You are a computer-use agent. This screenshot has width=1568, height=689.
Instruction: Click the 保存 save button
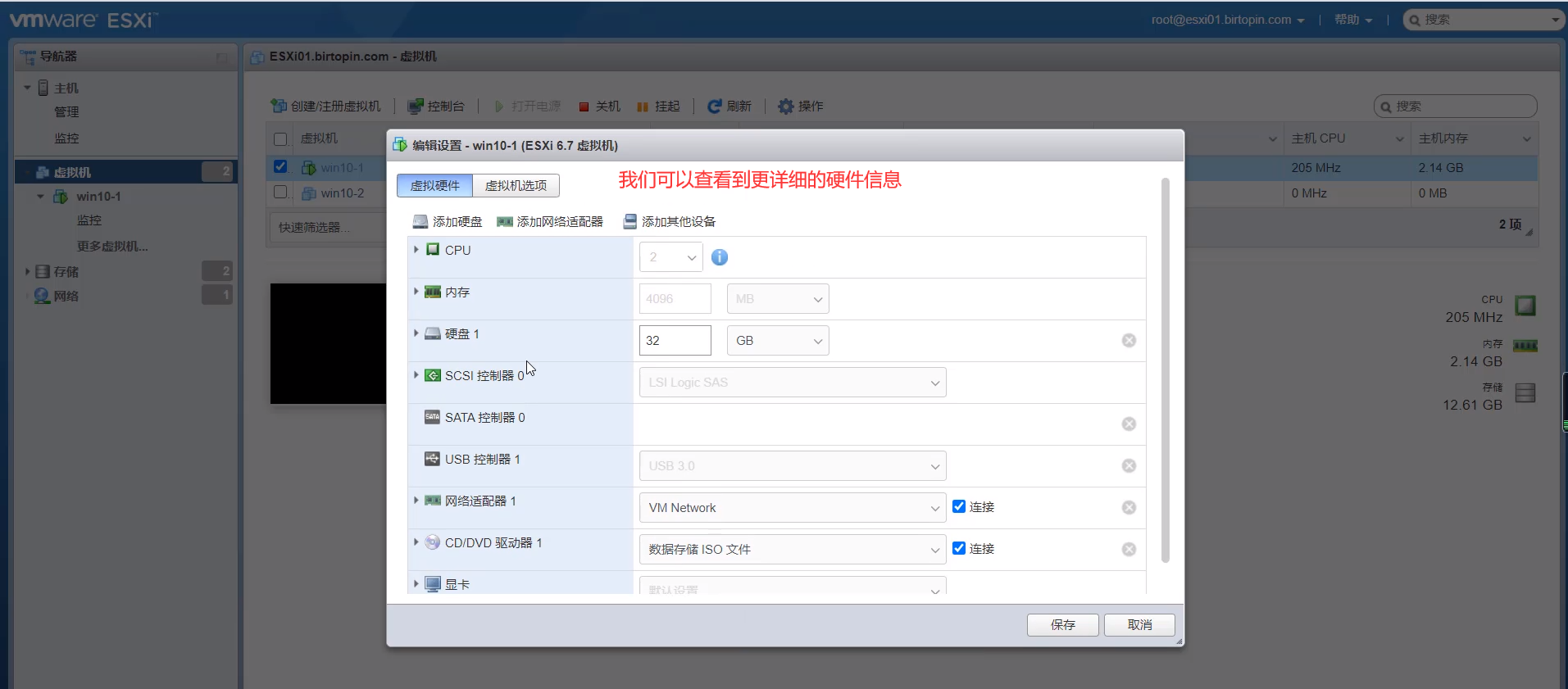[1062, 625]
